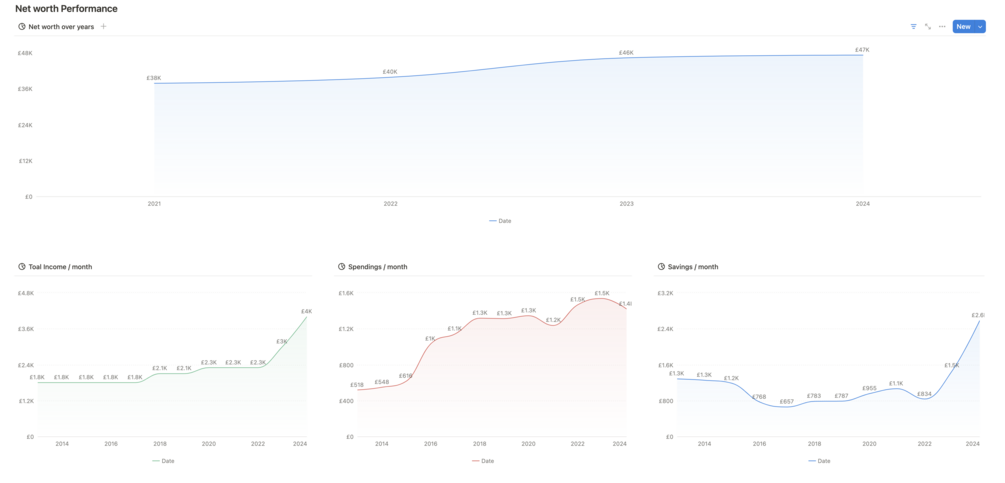Add a new view with the plus icon

104,27
